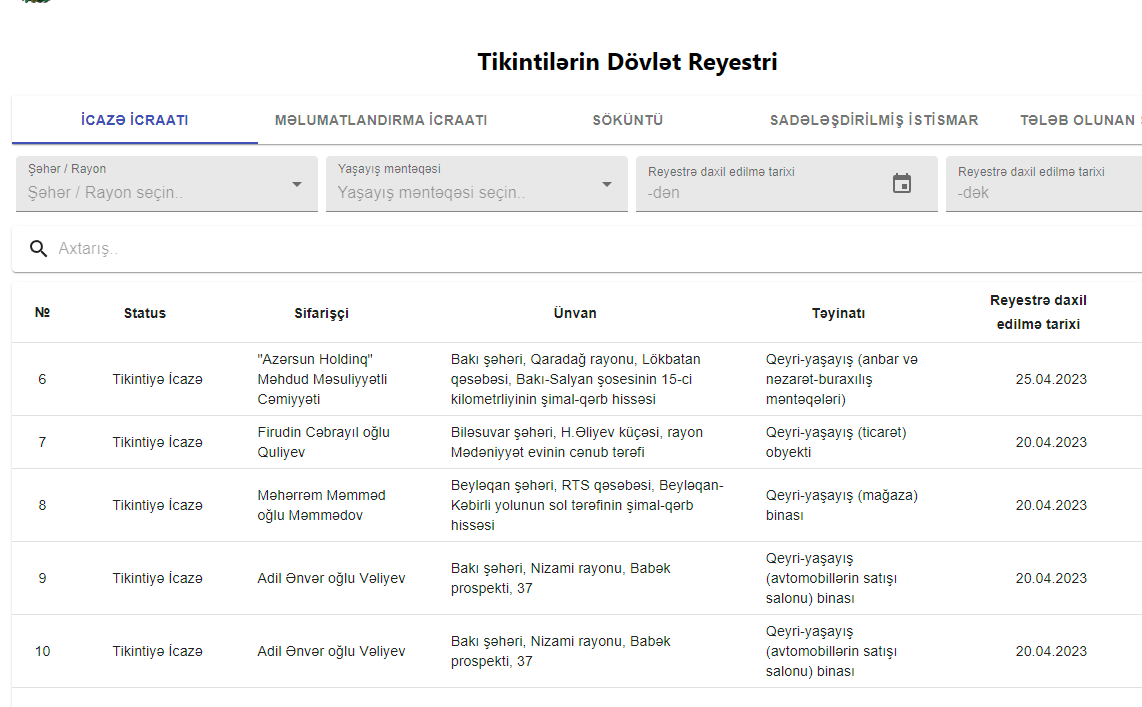The image size is (1142, 707).
Task: Click the Məhərrəm Məmməd oğlu Məmmədov row
Action: tap(321, 505)
